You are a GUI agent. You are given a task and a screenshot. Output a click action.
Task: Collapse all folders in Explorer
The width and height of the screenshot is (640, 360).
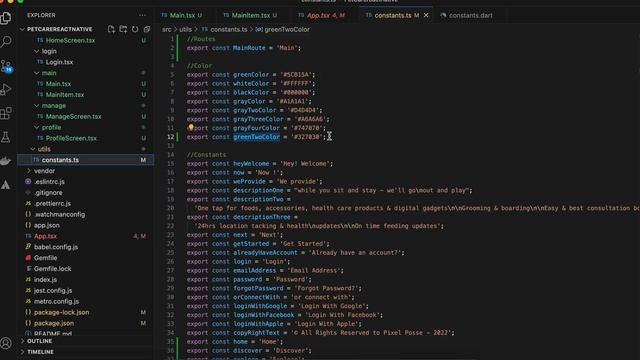147,29
